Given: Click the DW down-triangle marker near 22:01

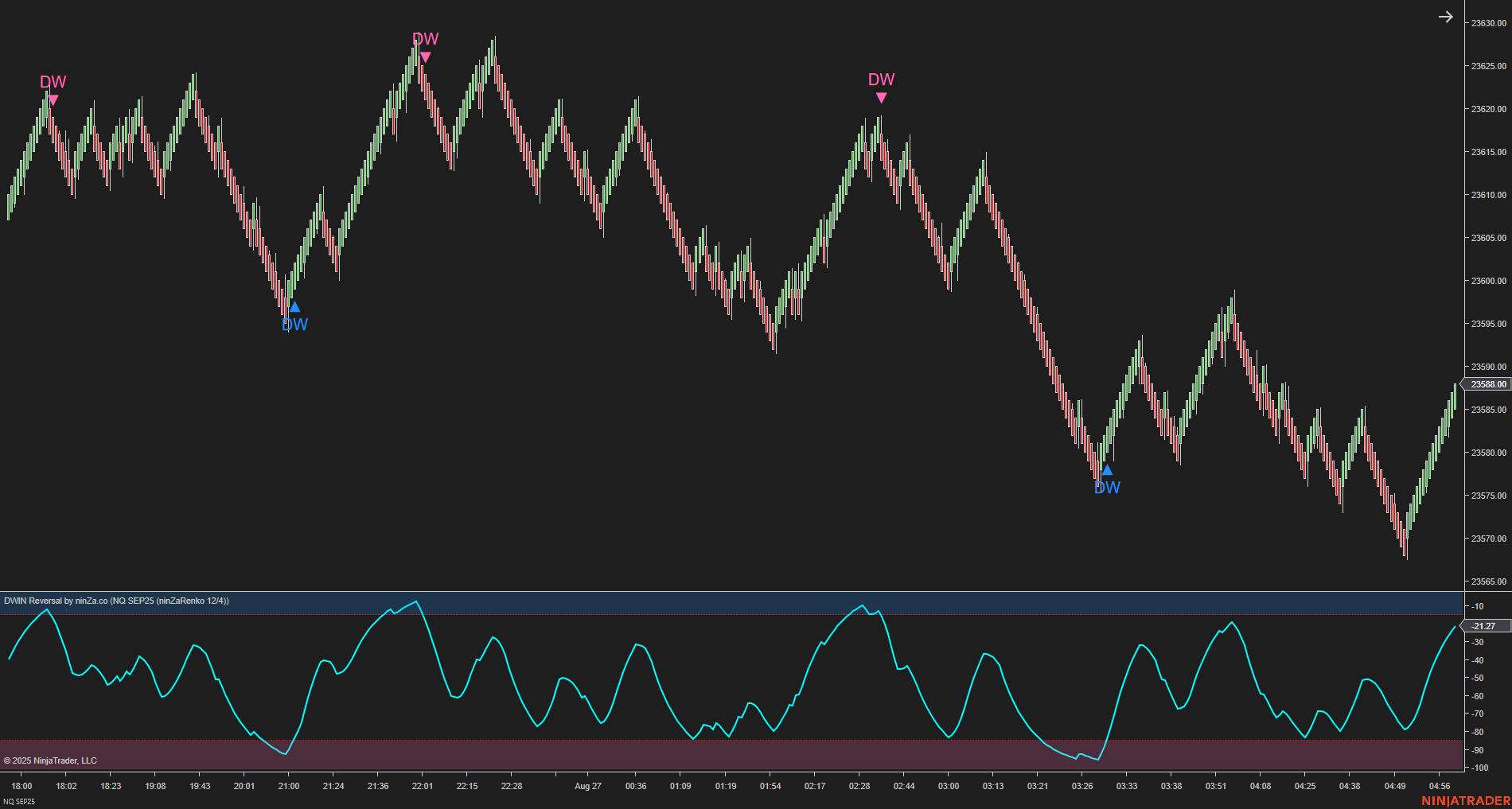Looking at the screenshot, I should tap(424, 56).
